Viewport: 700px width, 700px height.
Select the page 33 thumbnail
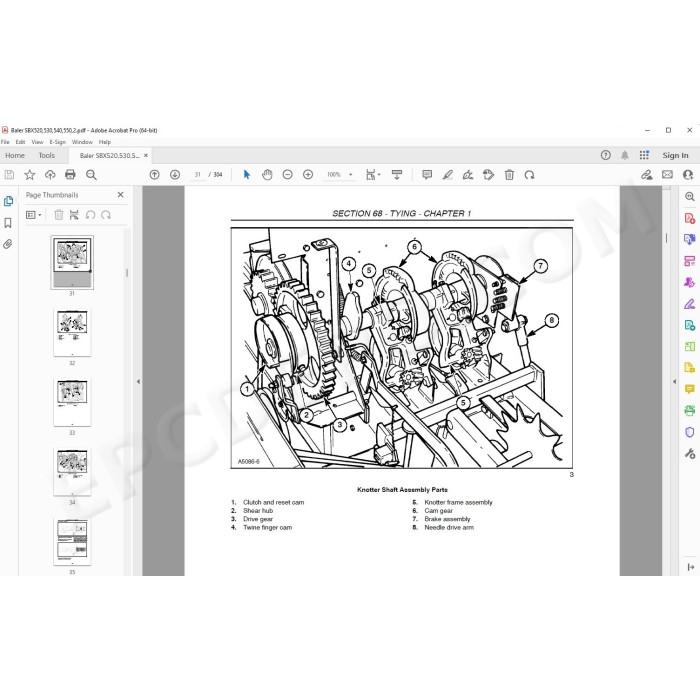pyautogui.click(x=72, y=402)
